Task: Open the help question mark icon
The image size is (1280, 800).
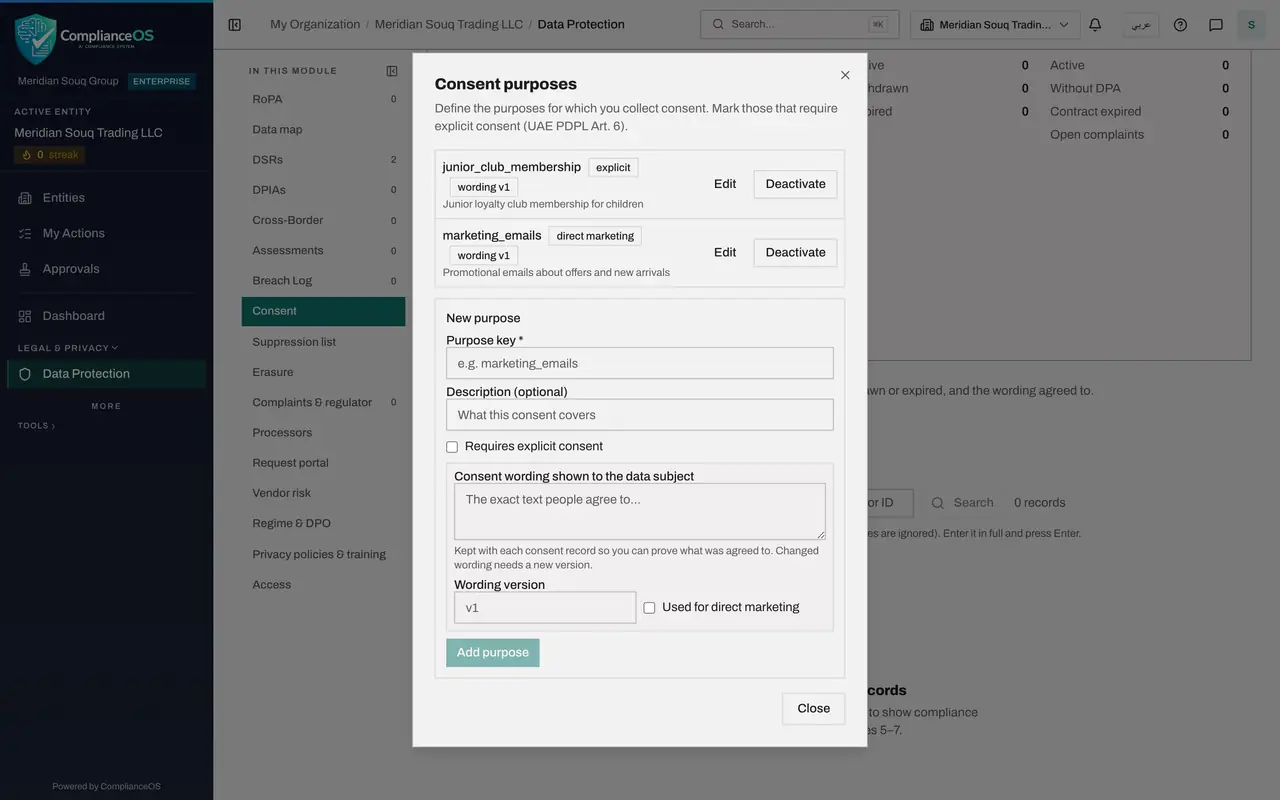Action: pos(1180,25)
